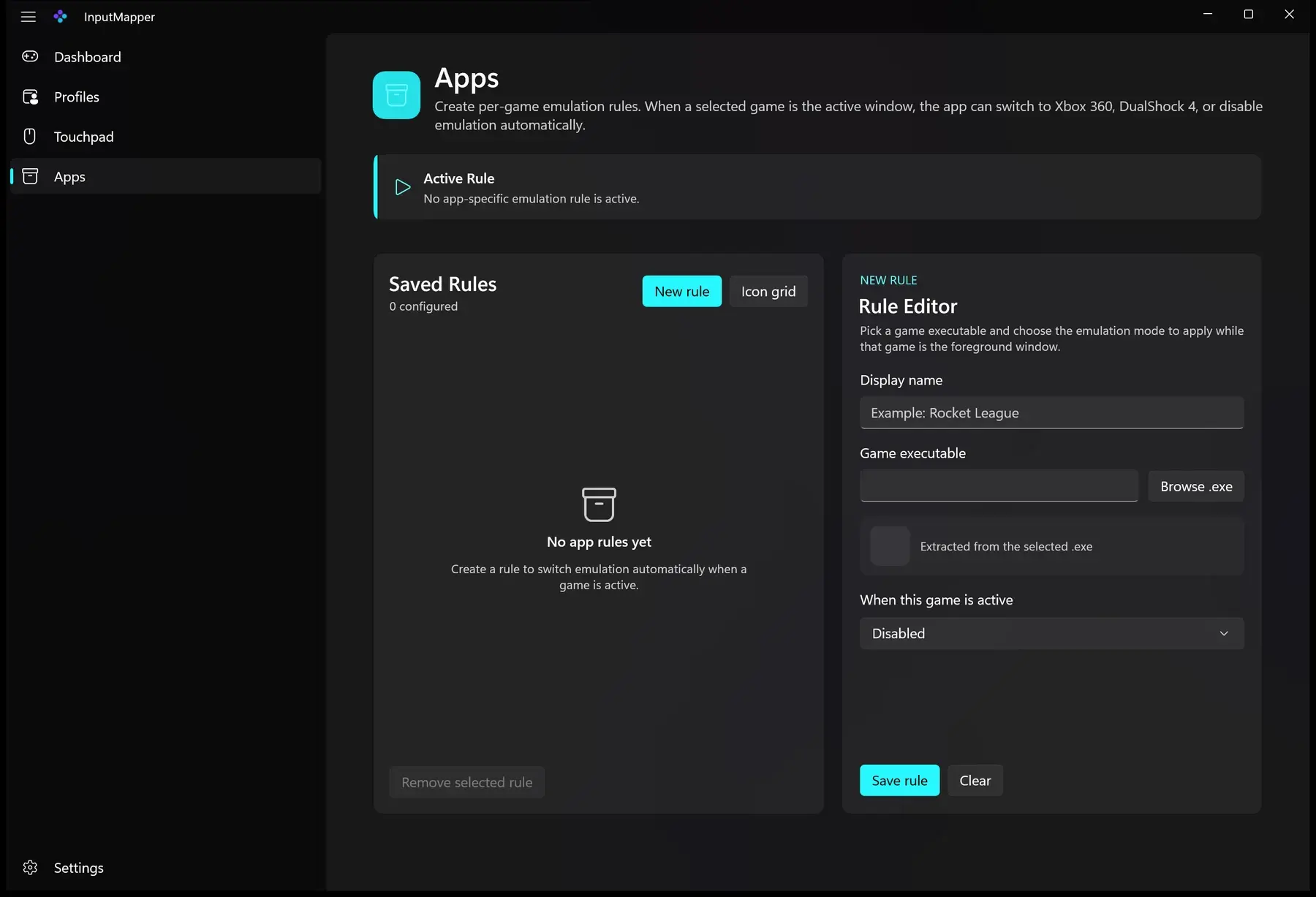Click the Browse .exe button

tap(1196, 486)
